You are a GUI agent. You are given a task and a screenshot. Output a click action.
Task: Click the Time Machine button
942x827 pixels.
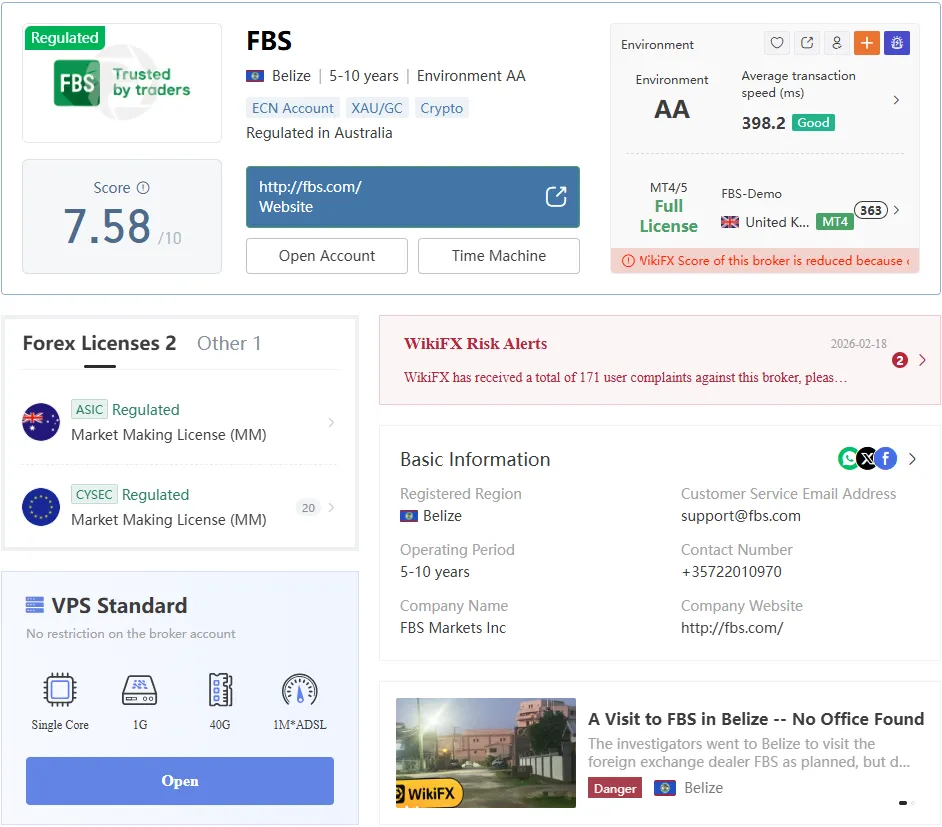pos(499,256)
